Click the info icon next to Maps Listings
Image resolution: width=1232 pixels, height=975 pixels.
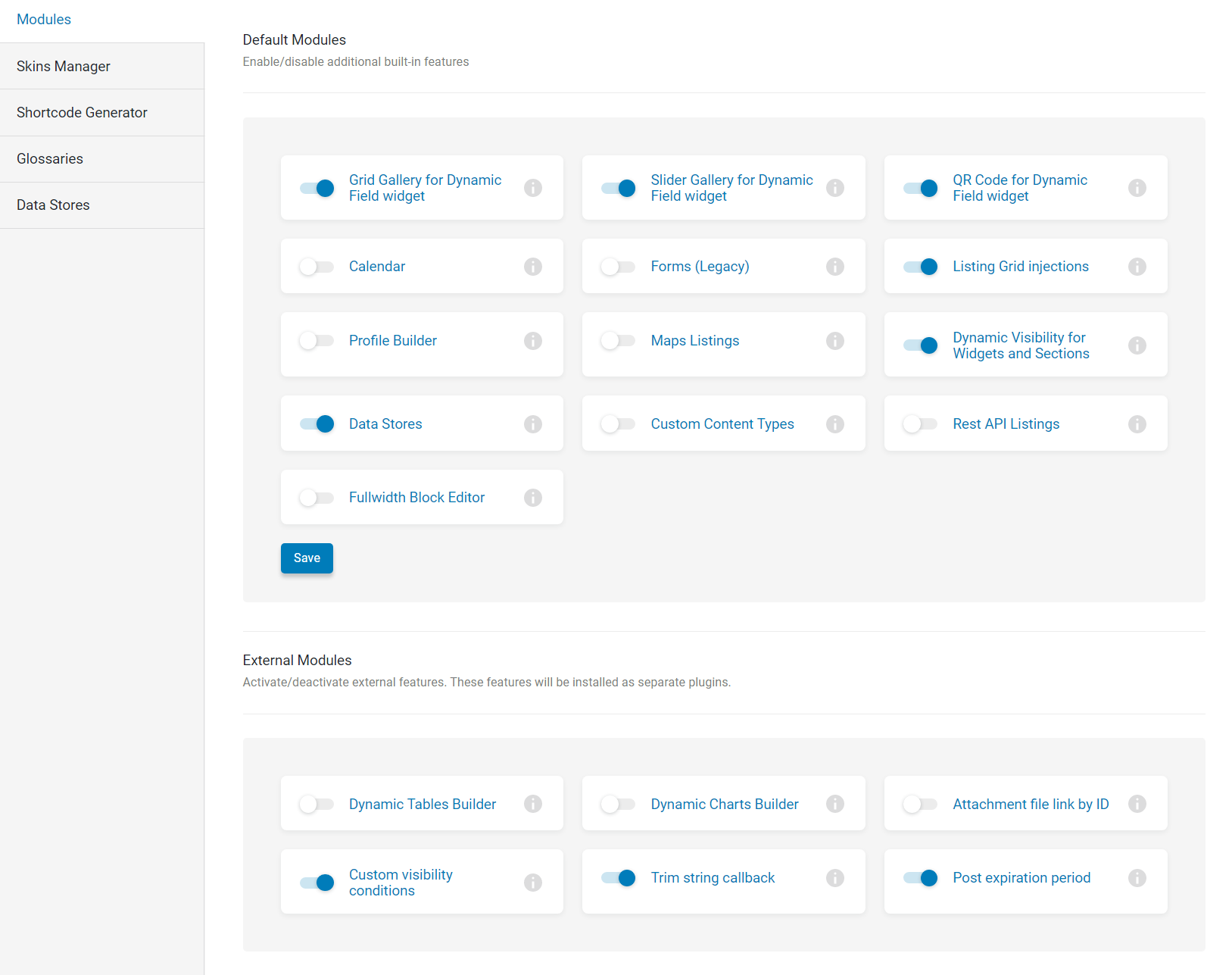tap(835, 341)
